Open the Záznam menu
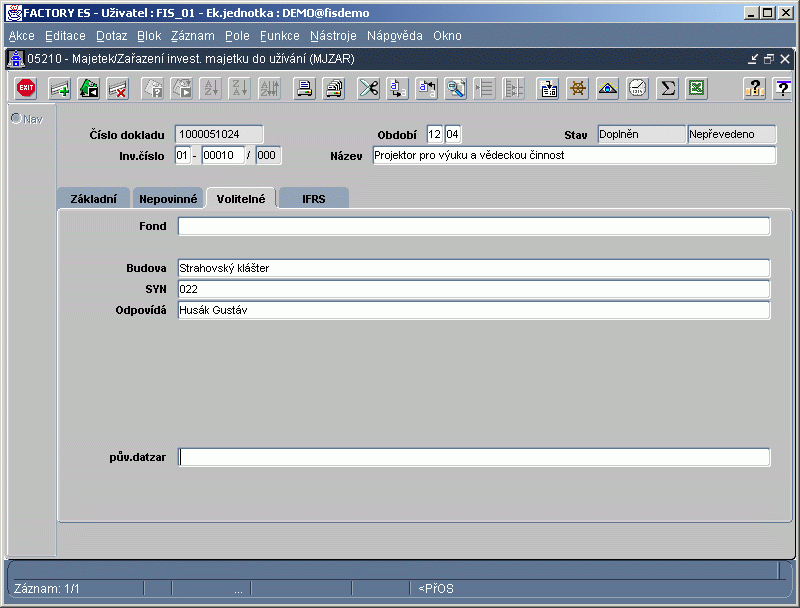 [x=193, y=36]
